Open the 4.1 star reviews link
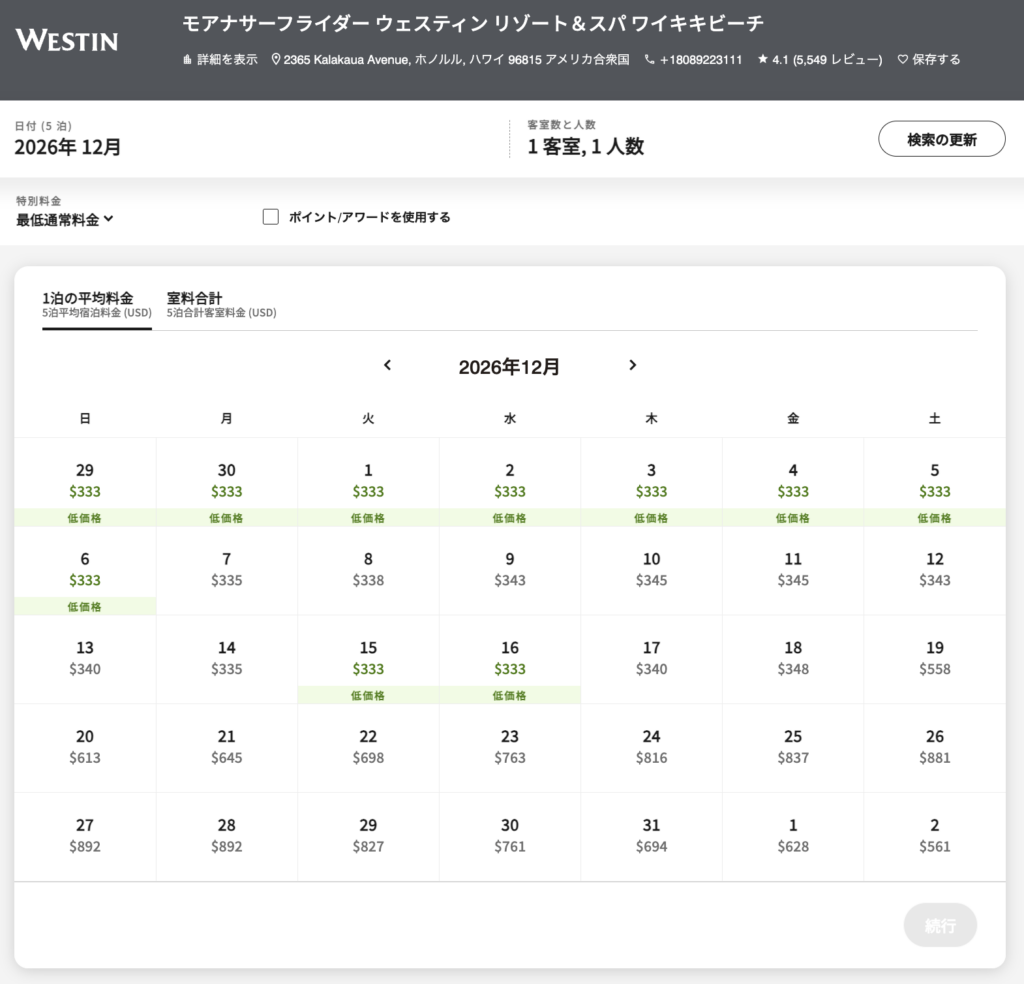Image resolution: width=1024 pixels, height=984 pixels. point(820,59)
